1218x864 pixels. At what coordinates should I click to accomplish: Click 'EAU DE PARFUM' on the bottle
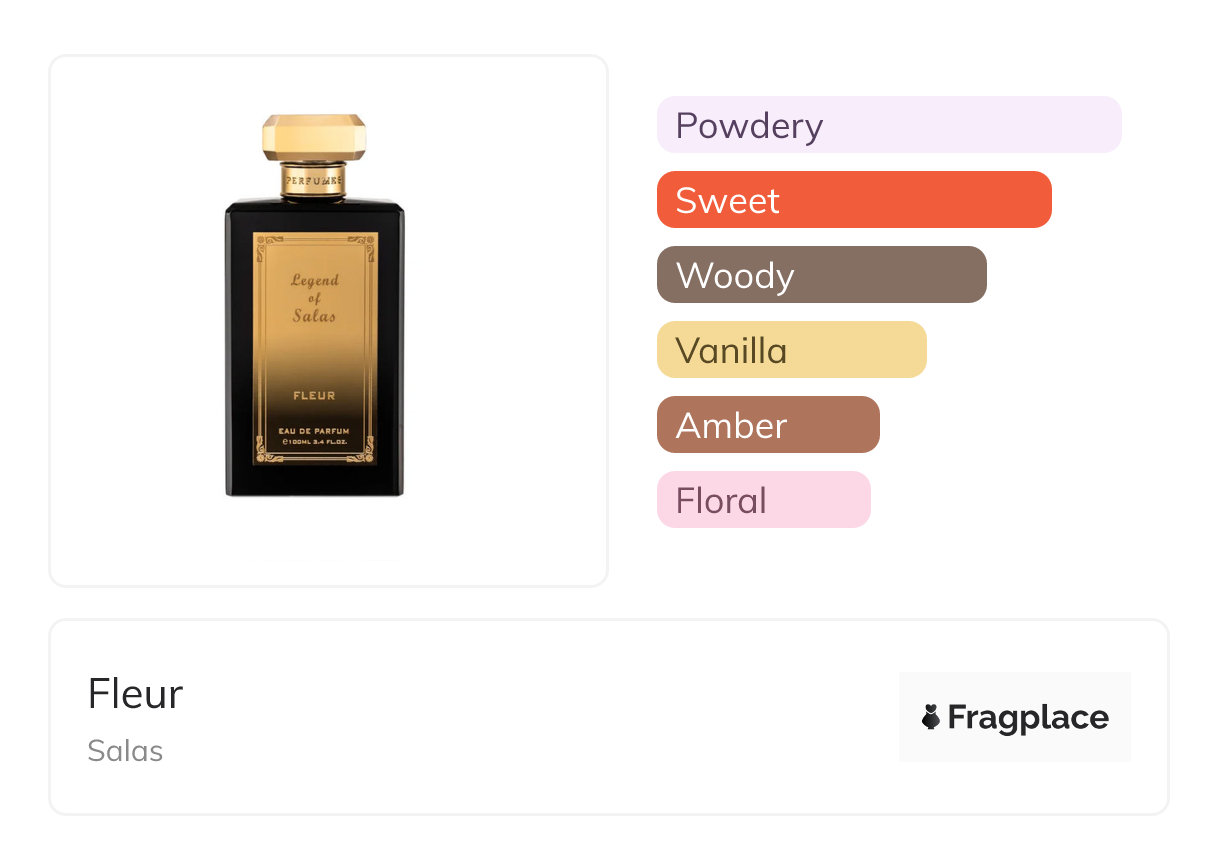click(314, 430)
